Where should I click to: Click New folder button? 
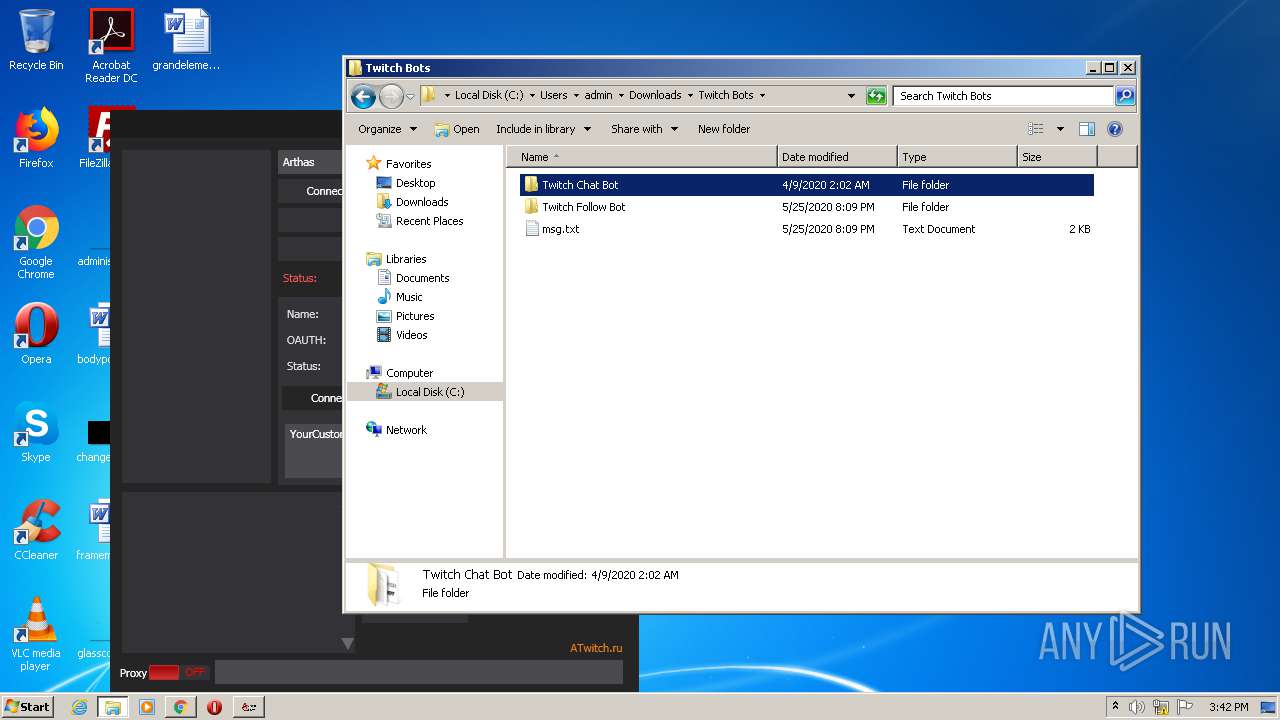click(x=724, y=129)
